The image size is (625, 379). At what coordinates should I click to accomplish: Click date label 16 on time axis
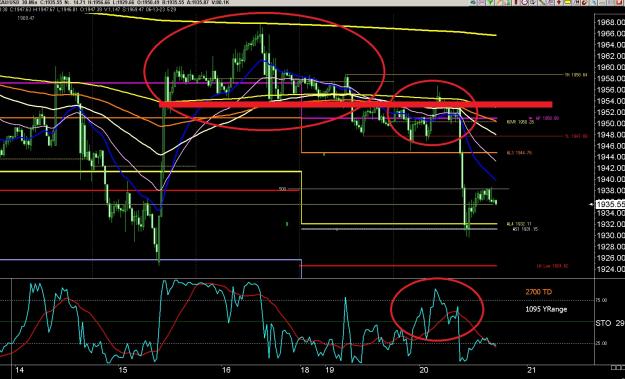pyautogui.click(x=226, y=370)
